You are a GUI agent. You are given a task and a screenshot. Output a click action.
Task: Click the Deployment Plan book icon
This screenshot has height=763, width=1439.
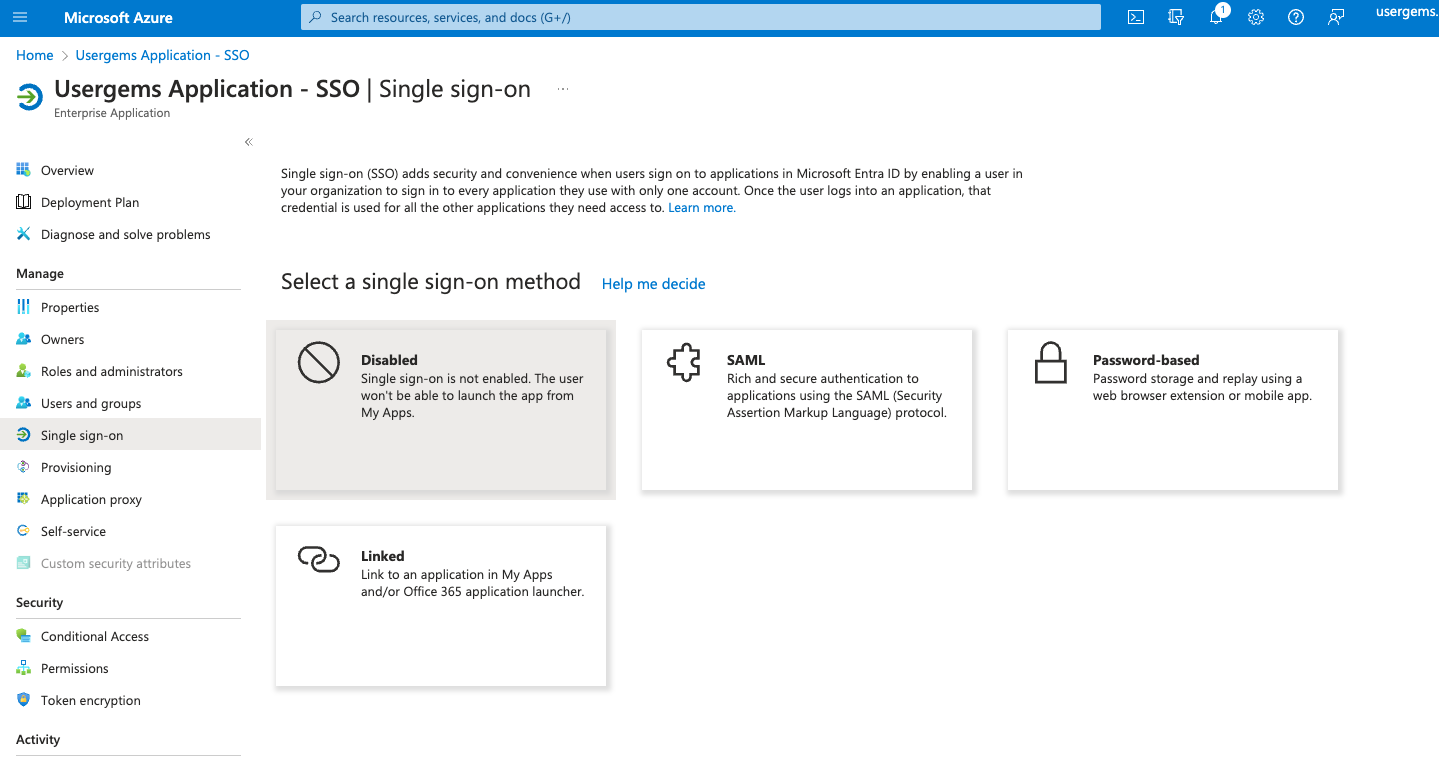[24, 202]
